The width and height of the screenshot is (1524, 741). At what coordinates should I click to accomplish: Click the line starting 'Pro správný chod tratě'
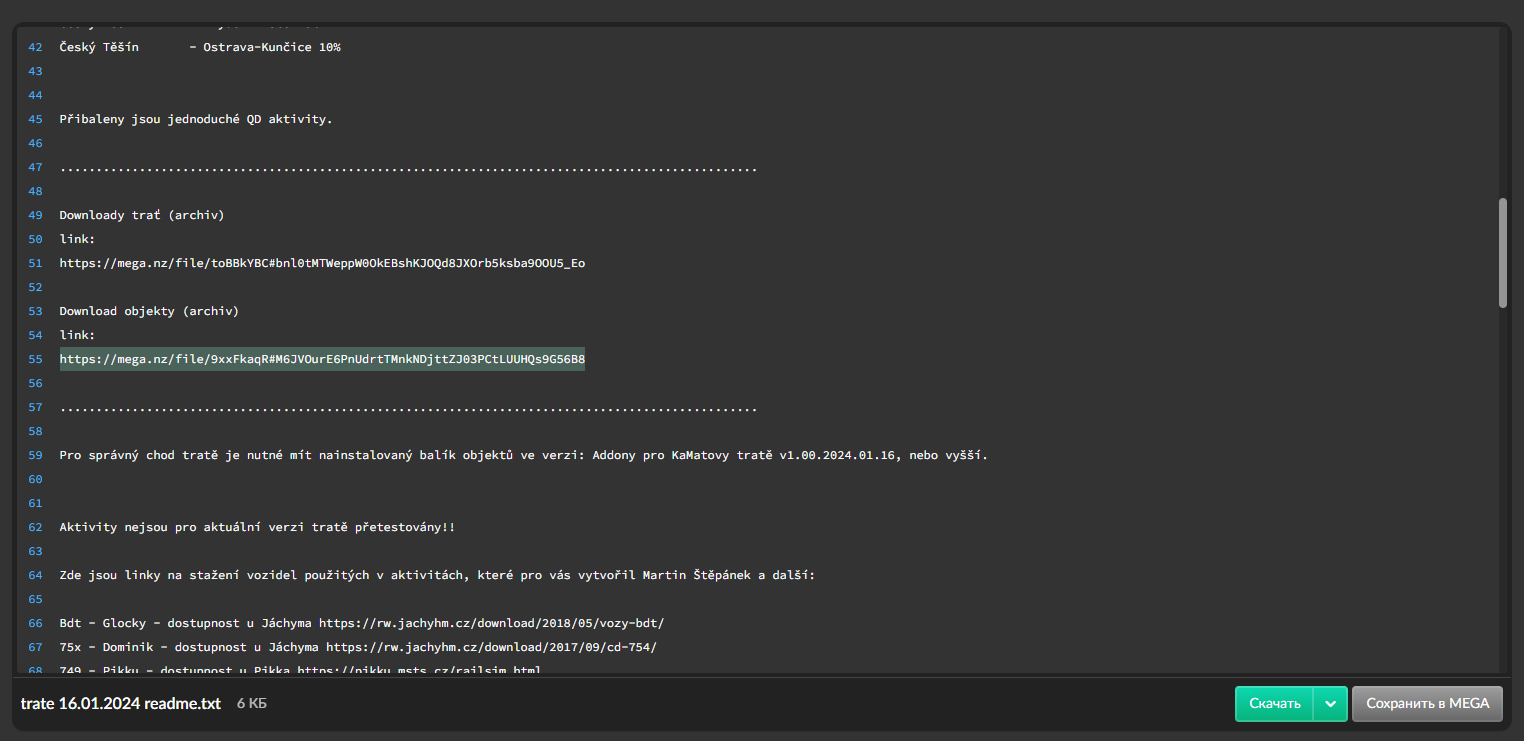[524, 455]
